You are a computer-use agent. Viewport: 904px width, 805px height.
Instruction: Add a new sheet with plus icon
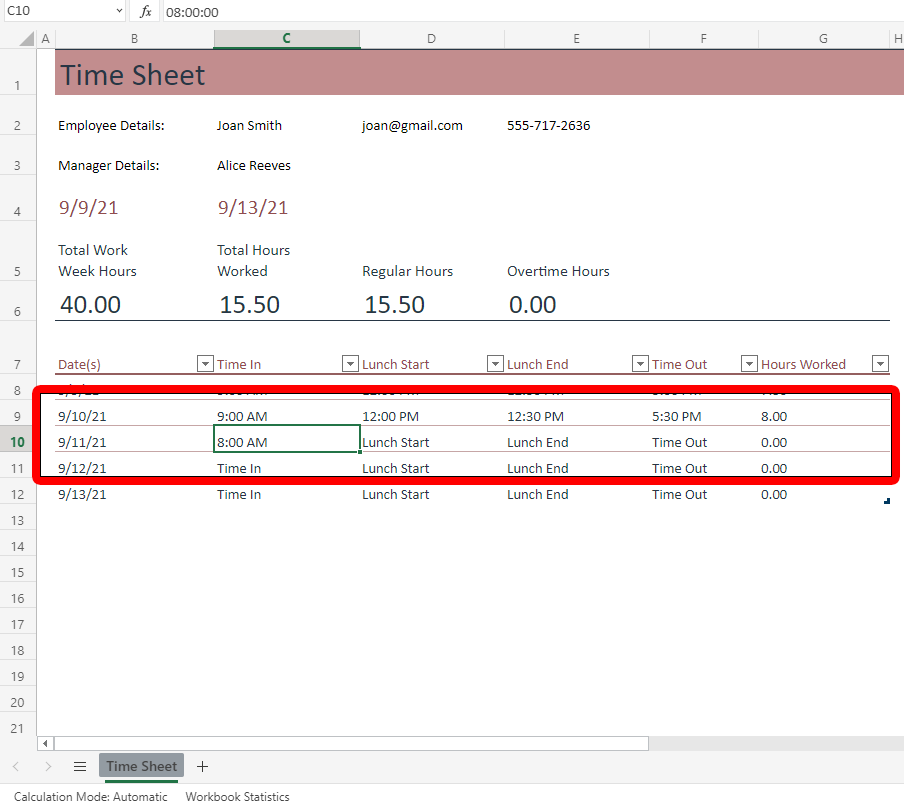(203, 767)
